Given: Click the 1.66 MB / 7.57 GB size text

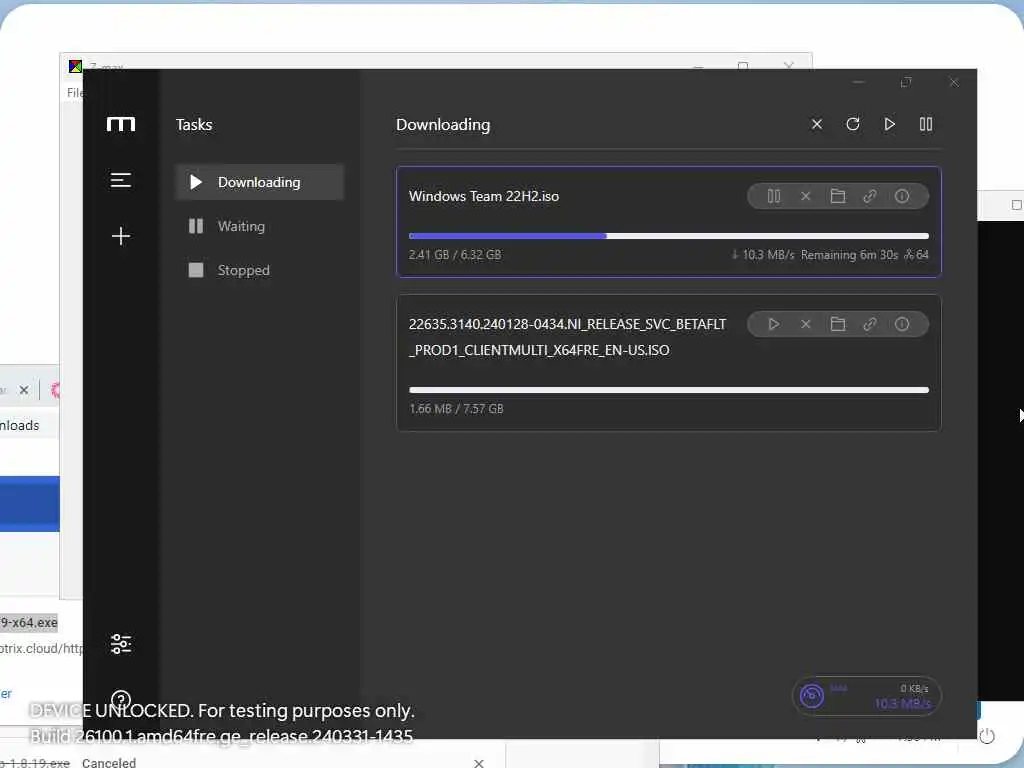Looking at the screenshot, I should pos(456,409).
